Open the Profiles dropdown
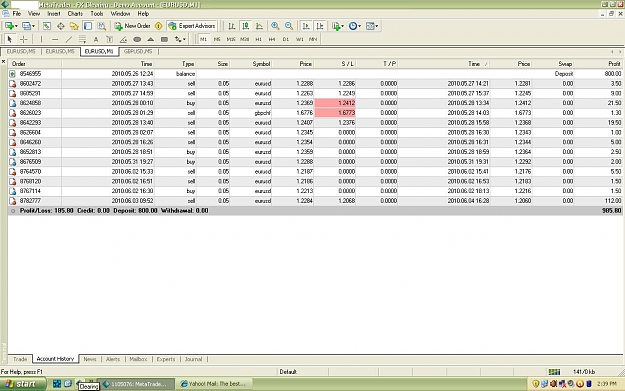 (28, 26)
